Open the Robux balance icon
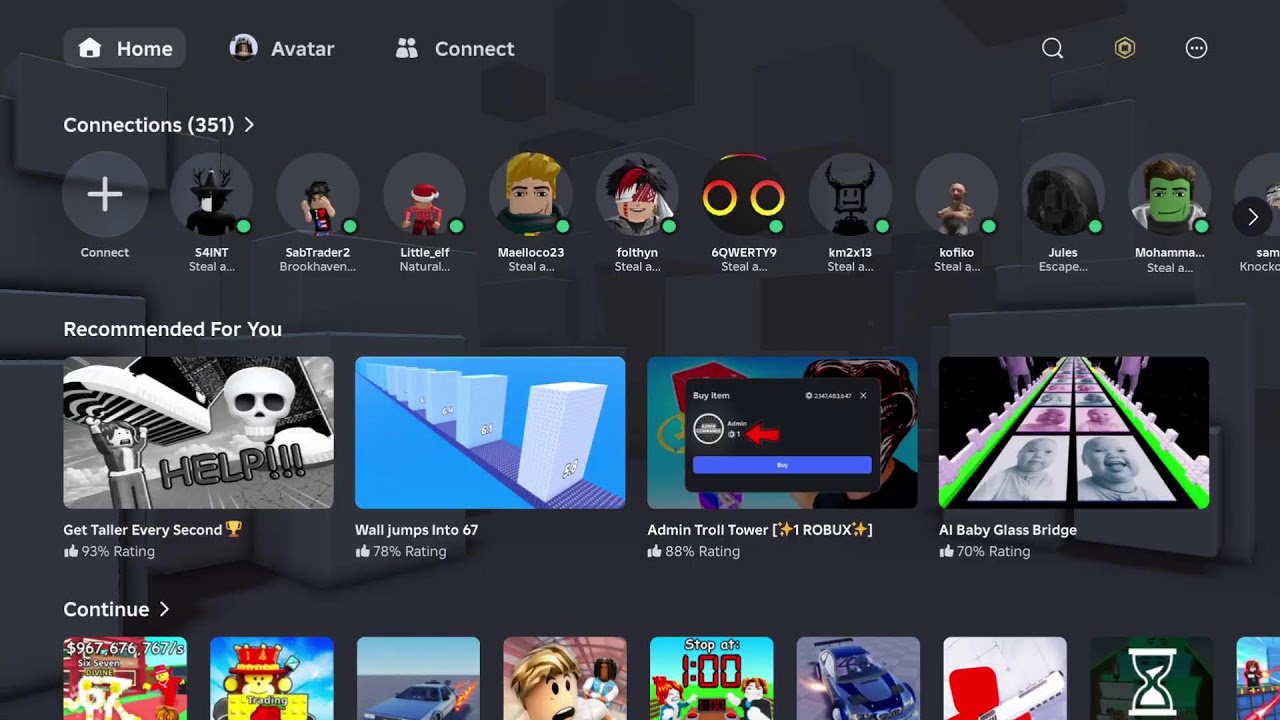Image resolution: width=1280 pixels, height=720 pixels. [1125, 48]
